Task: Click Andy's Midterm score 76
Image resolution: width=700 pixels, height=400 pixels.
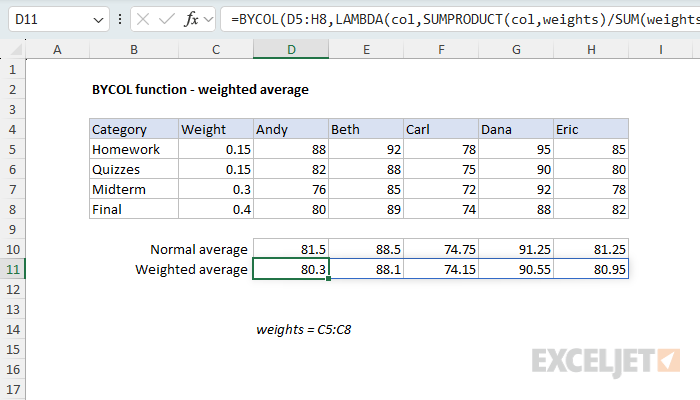Action: pyautogui.click(x=291, y=189)
